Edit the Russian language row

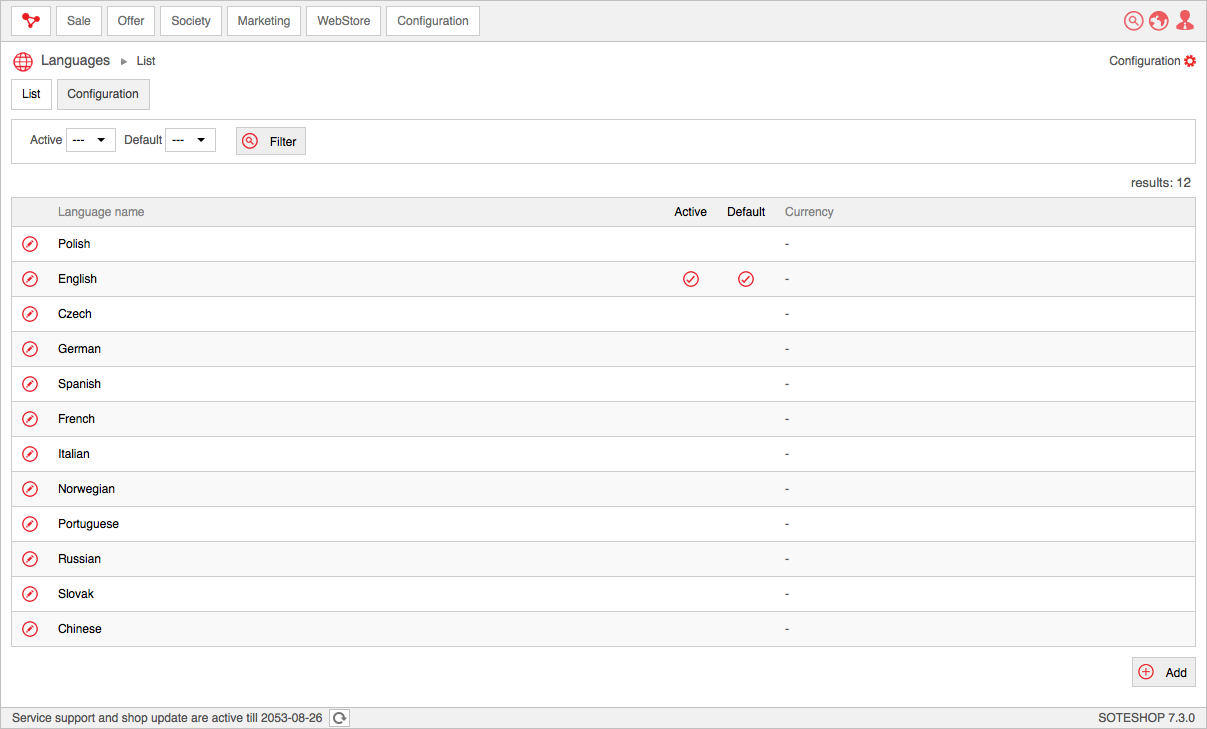30,559
